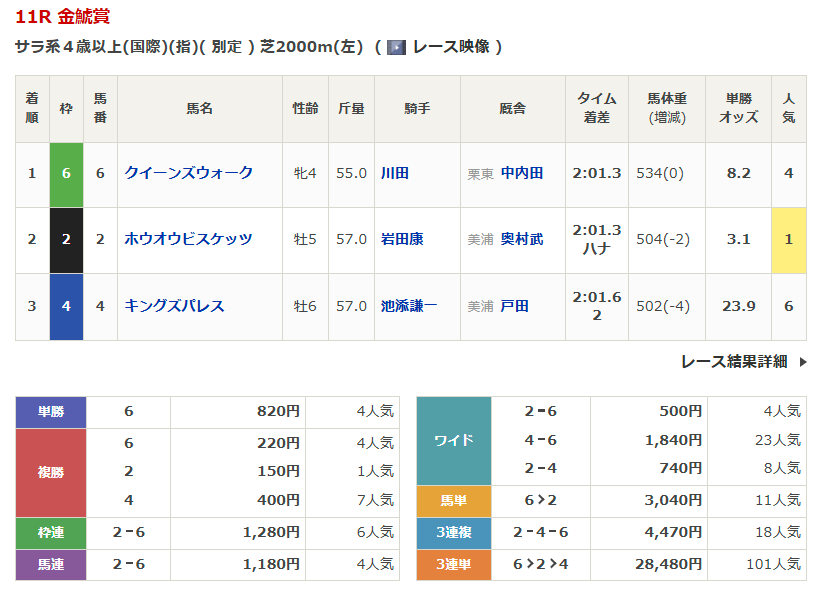Click the 504(-2) body weight value
The image size is (821, 591).
(663, 239)
